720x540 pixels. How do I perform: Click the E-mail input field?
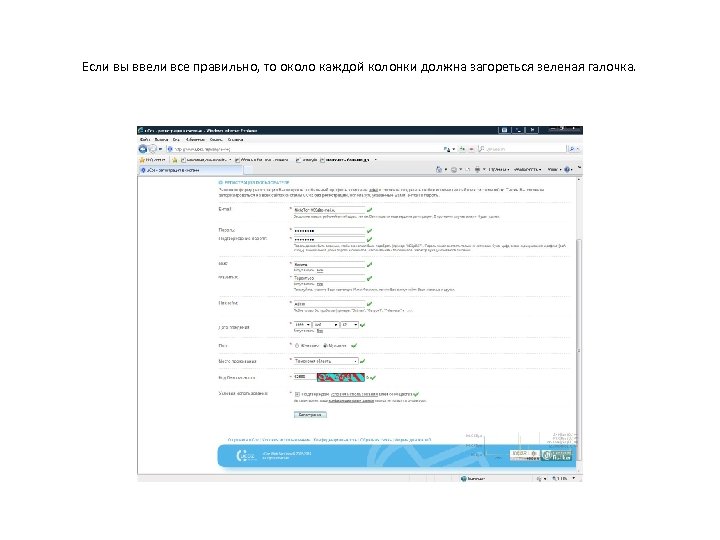tap(329, 210)
